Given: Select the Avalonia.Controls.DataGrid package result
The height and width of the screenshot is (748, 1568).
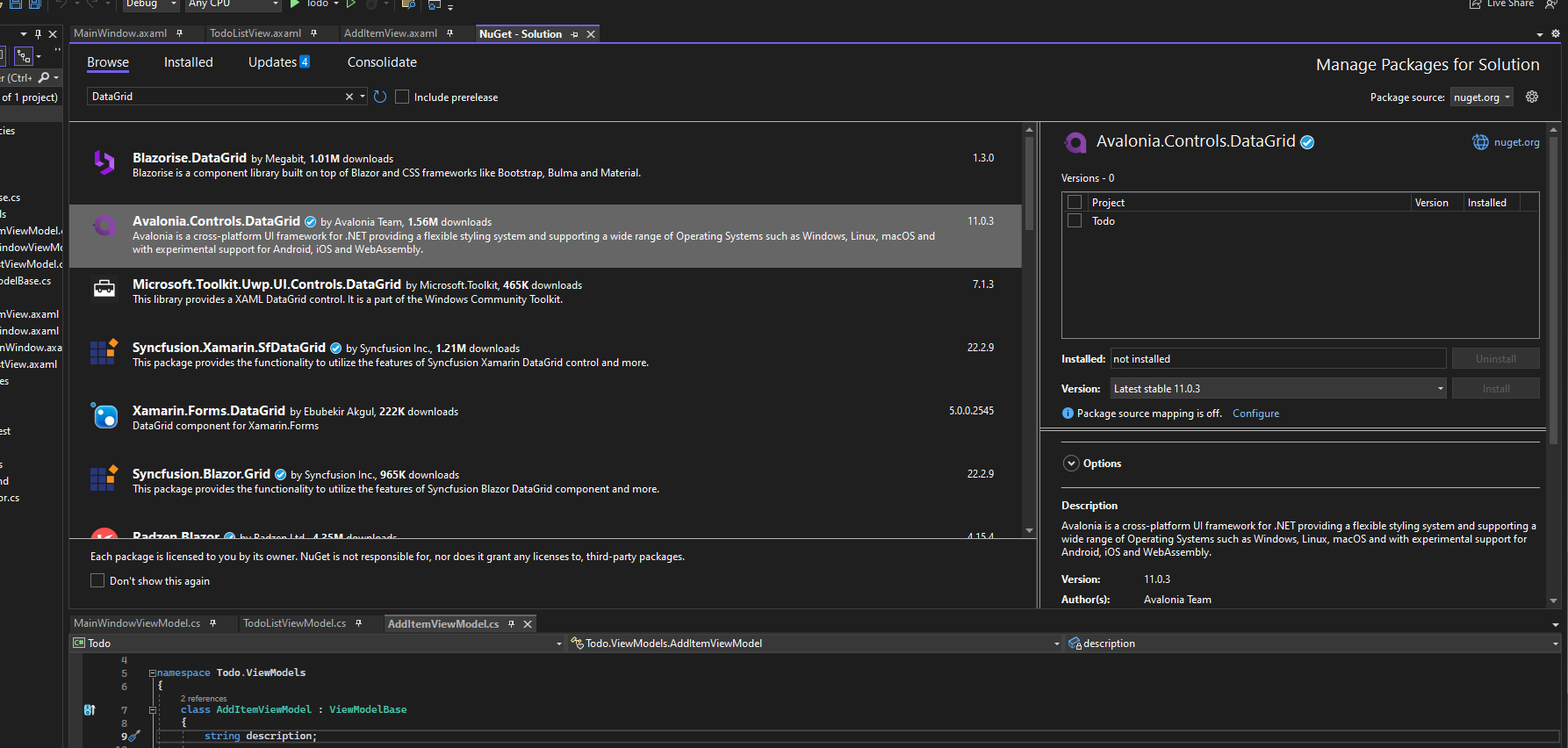Looking at the screenshot, I should (x=545, y=236).
